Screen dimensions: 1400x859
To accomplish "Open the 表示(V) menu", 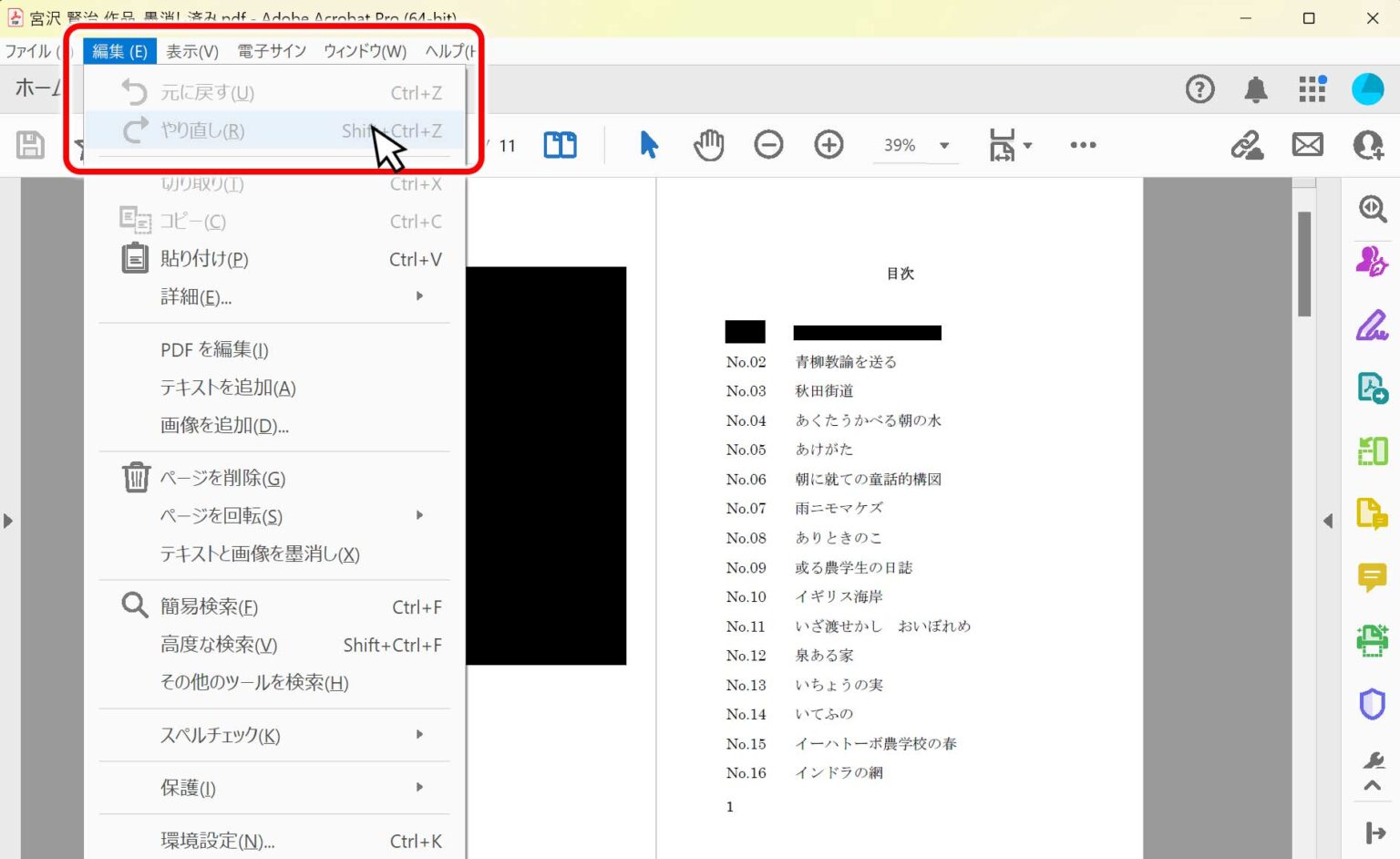I will (192, 51).
